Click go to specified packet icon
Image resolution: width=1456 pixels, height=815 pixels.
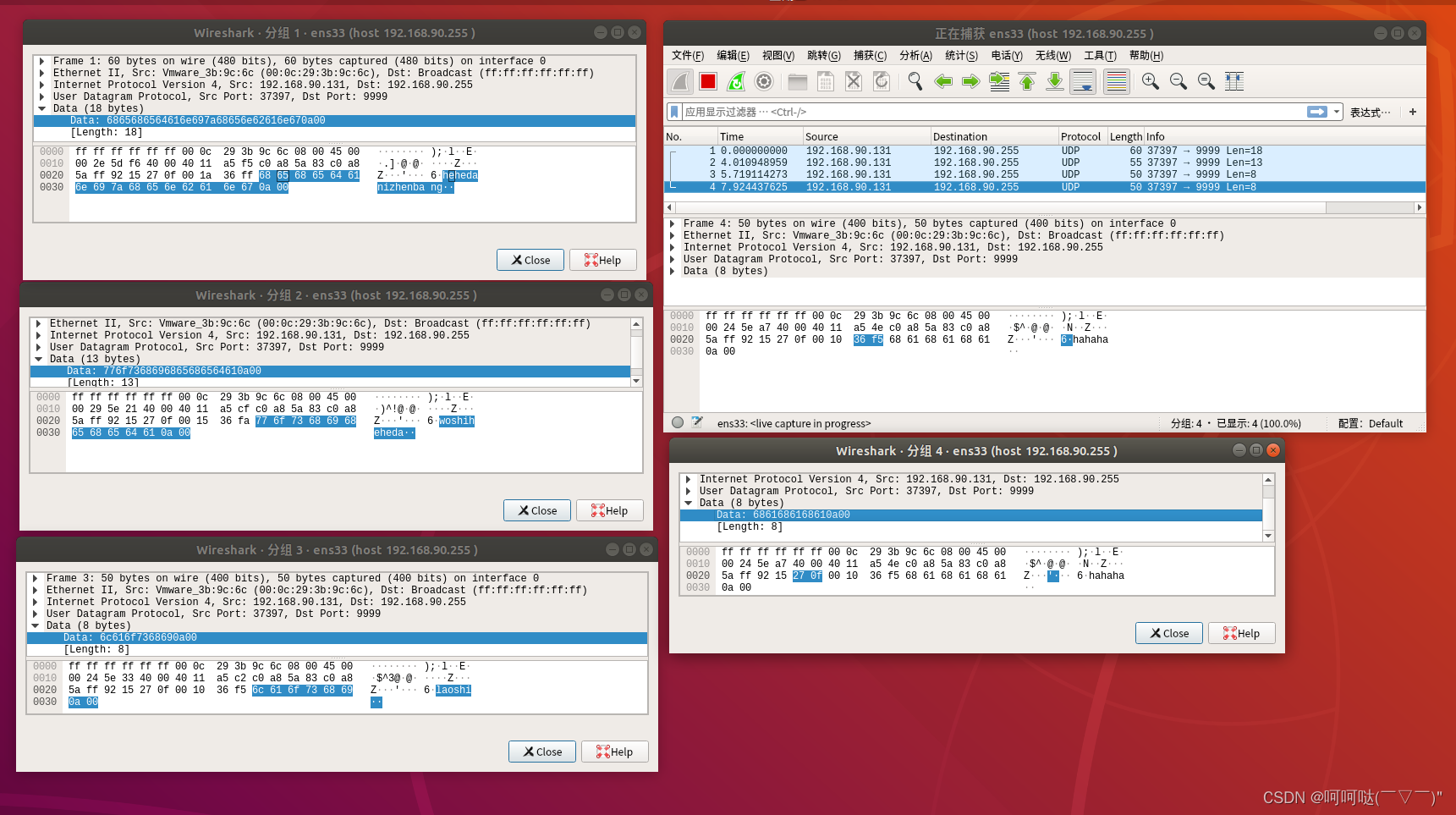coord(999,81)
